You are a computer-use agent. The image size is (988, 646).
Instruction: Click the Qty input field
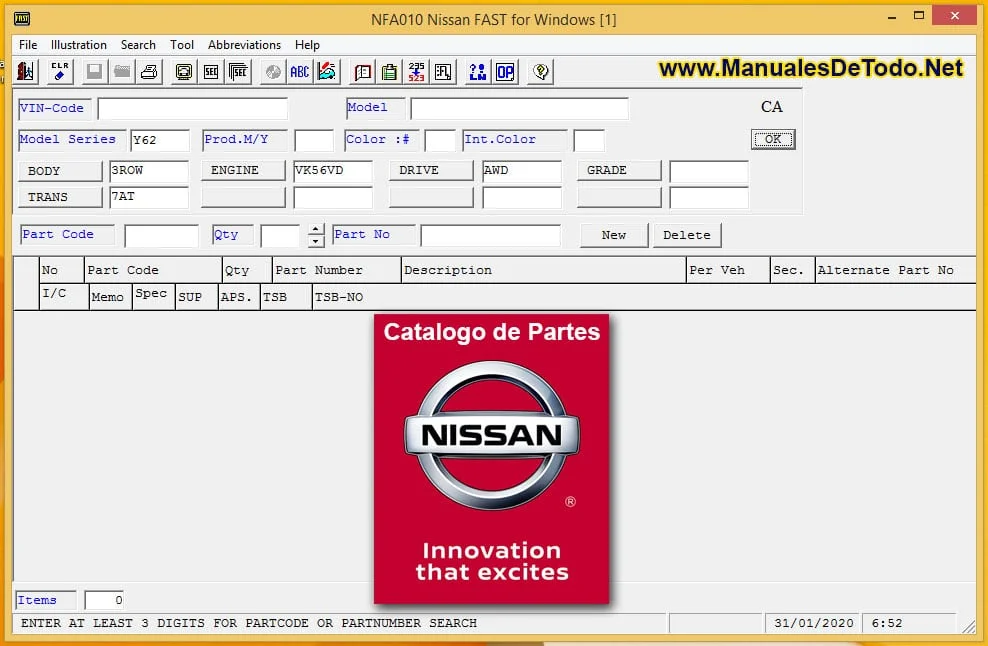(280, 236)
